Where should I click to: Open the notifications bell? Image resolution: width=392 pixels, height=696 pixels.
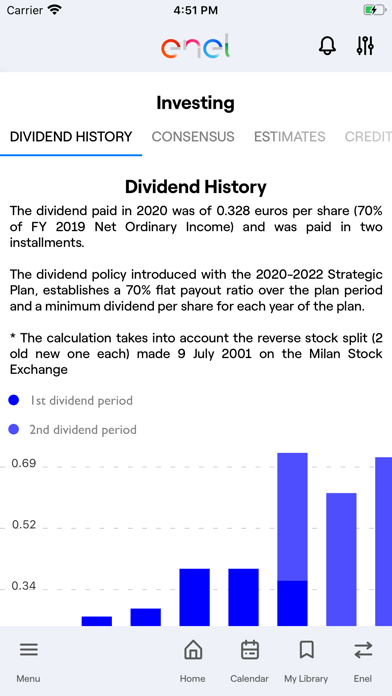327,46
